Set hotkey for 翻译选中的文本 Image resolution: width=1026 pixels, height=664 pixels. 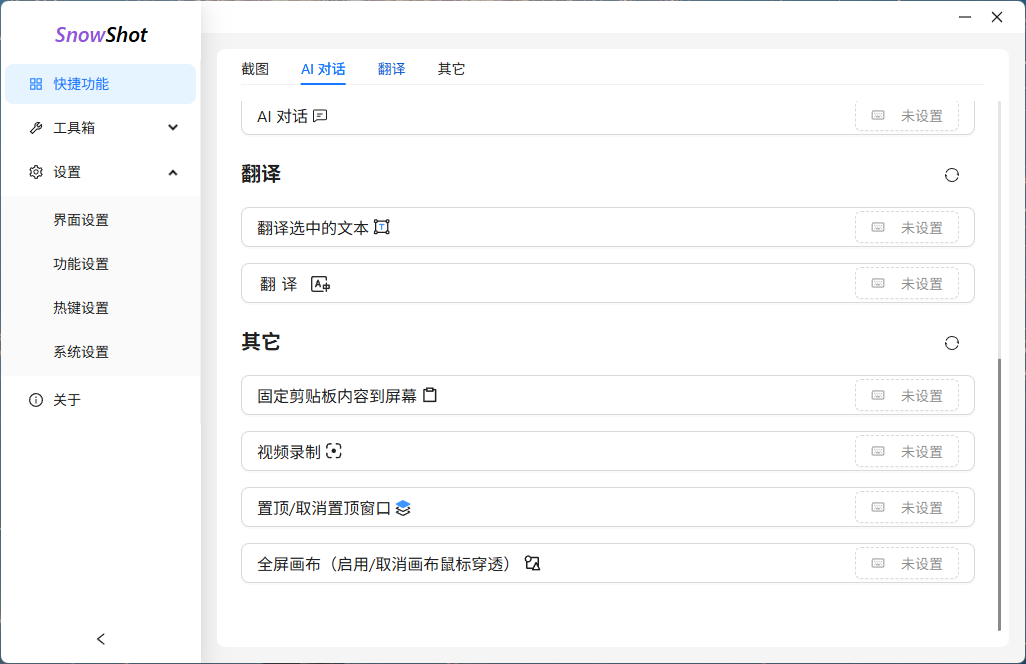(906, 228)
